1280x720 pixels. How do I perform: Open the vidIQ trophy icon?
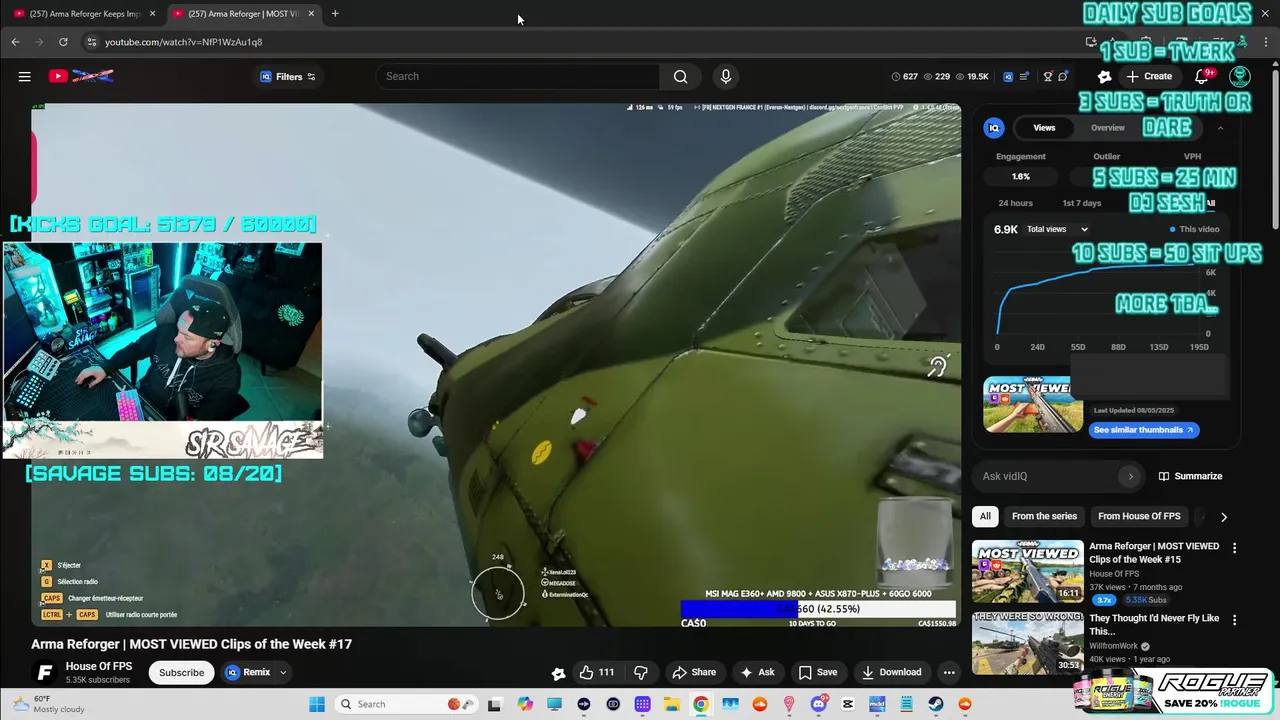point(1048,77)
